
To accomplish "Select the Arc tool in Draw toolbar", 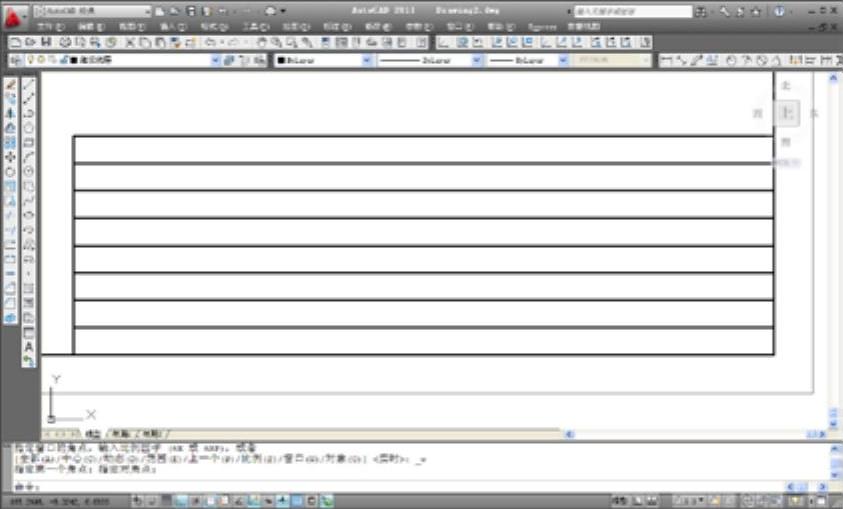I will click(x=28, y=157).
